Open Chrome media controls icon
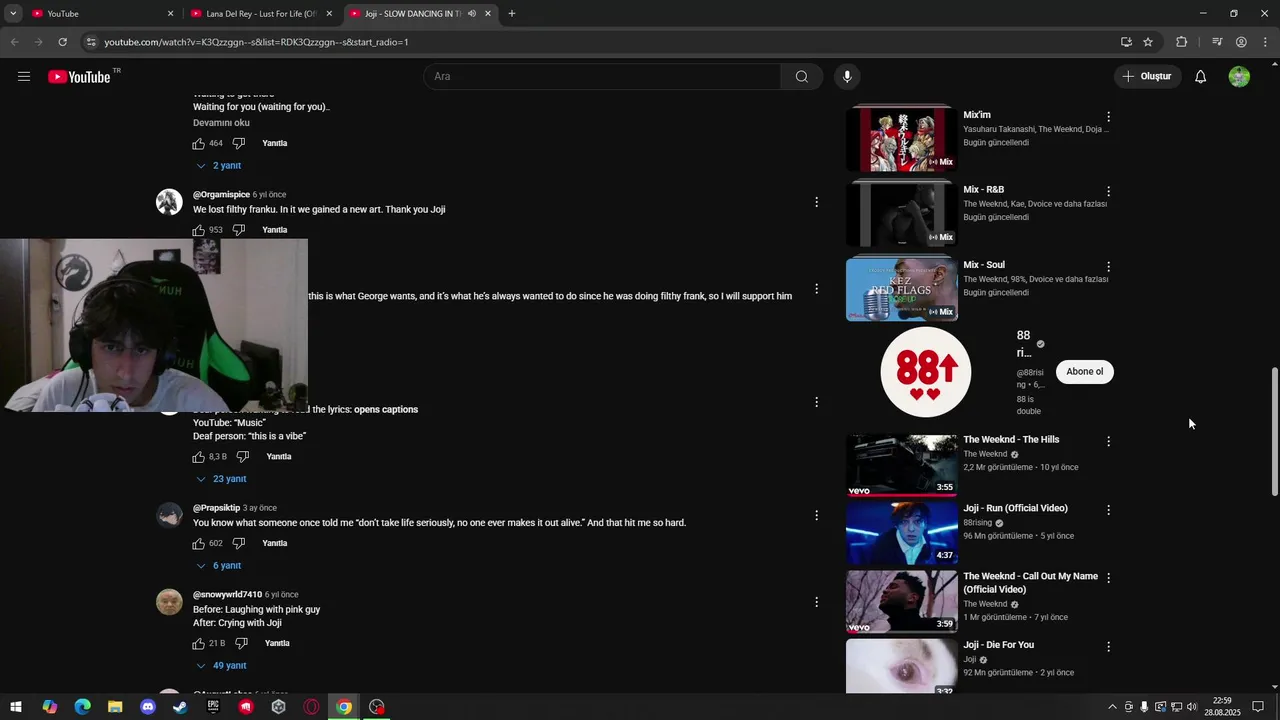 1217,42
